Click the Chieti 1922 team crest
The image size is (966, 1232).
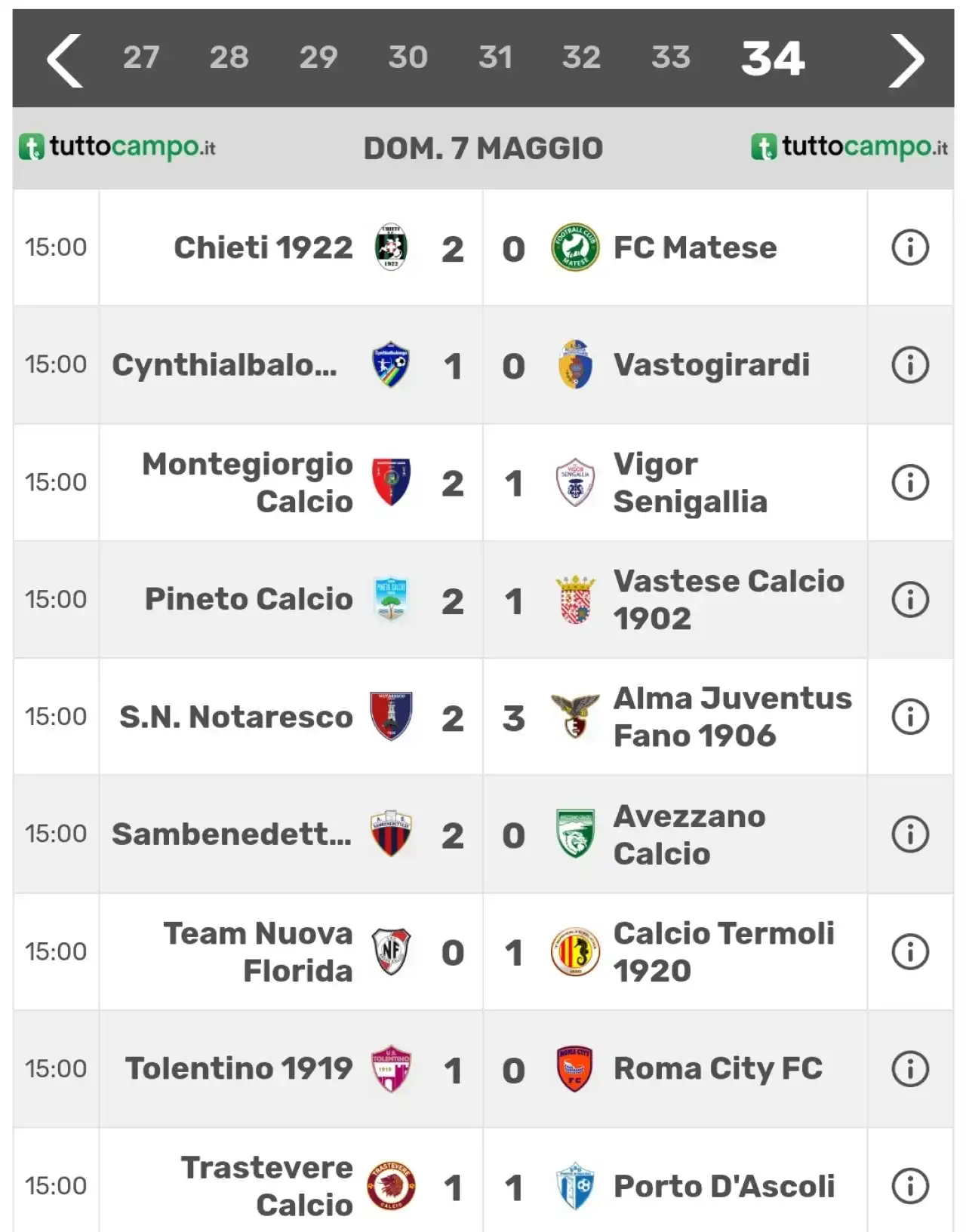391,247
